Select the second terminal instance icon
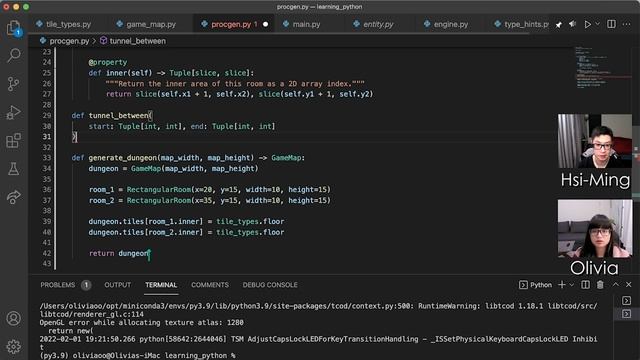Image resolution: width=640 pixels, height=360 pixels. click(x=627, y=314)
